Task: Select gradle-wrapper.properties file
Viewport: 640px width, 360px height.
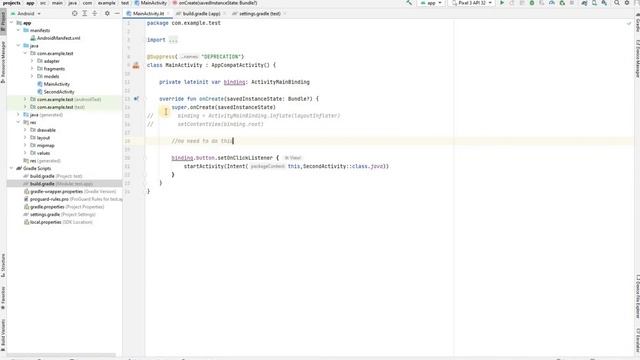Action: pos(69,191)
